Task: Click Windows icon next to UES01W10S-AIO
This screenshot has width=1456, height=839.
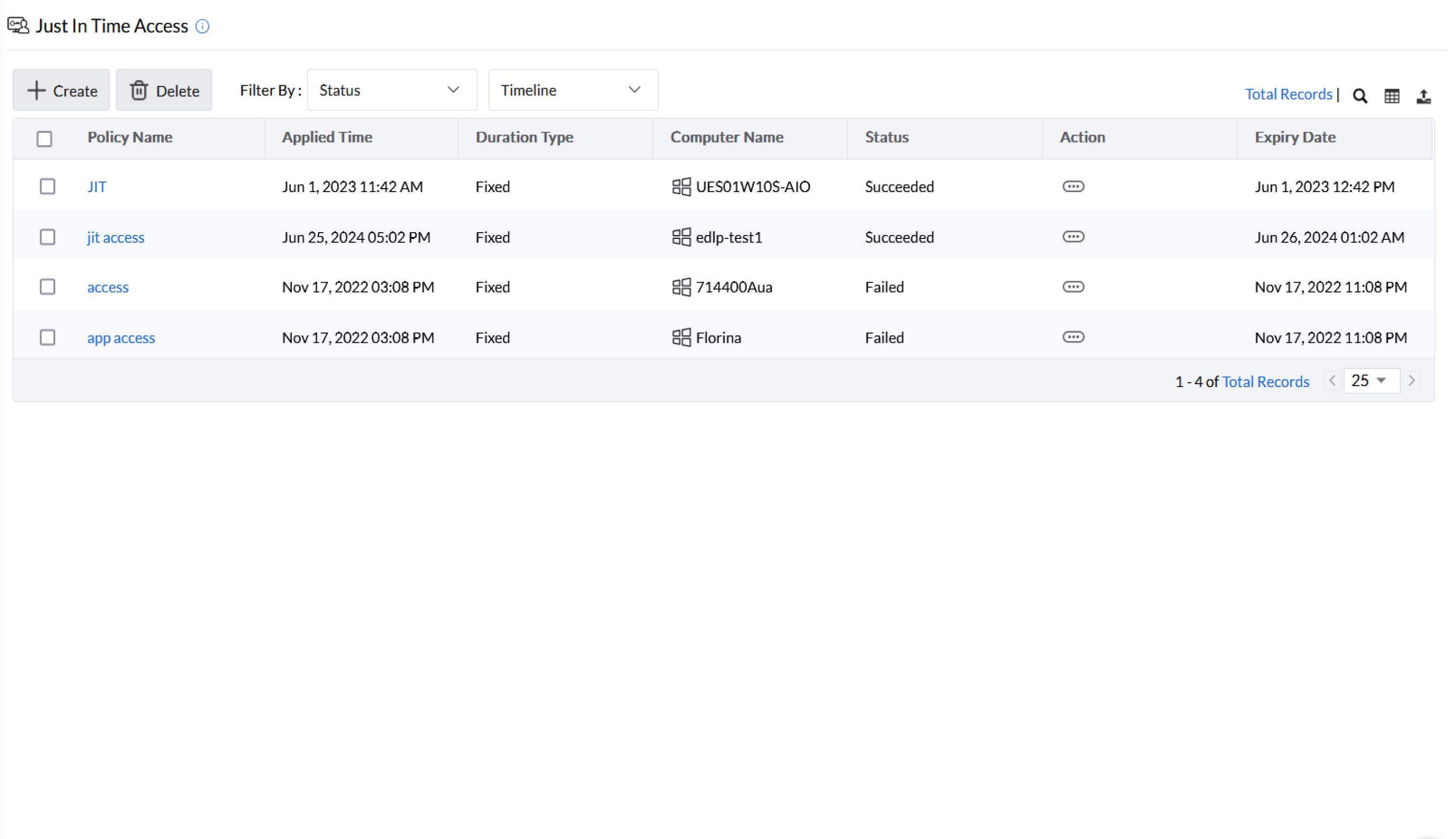Action: tap(681, 187)
